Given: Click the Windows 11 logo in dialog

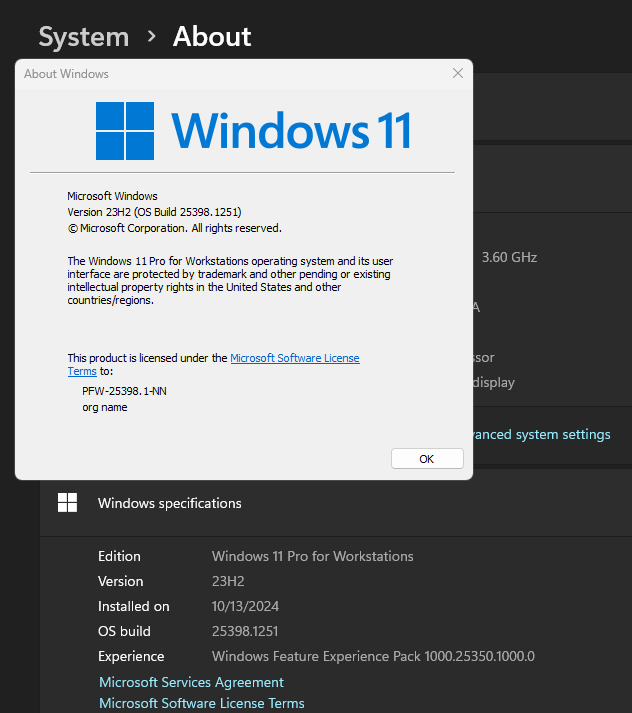Looking at the screenshot, I should [253, 131].
